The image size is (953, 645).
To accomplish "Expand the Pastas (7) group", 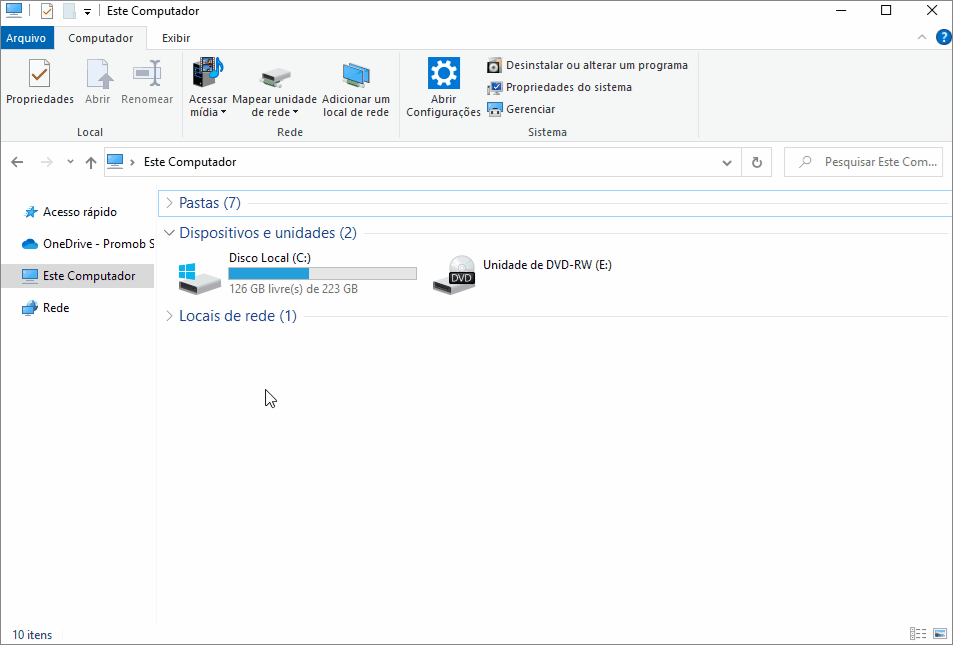I will pos(170,203).
